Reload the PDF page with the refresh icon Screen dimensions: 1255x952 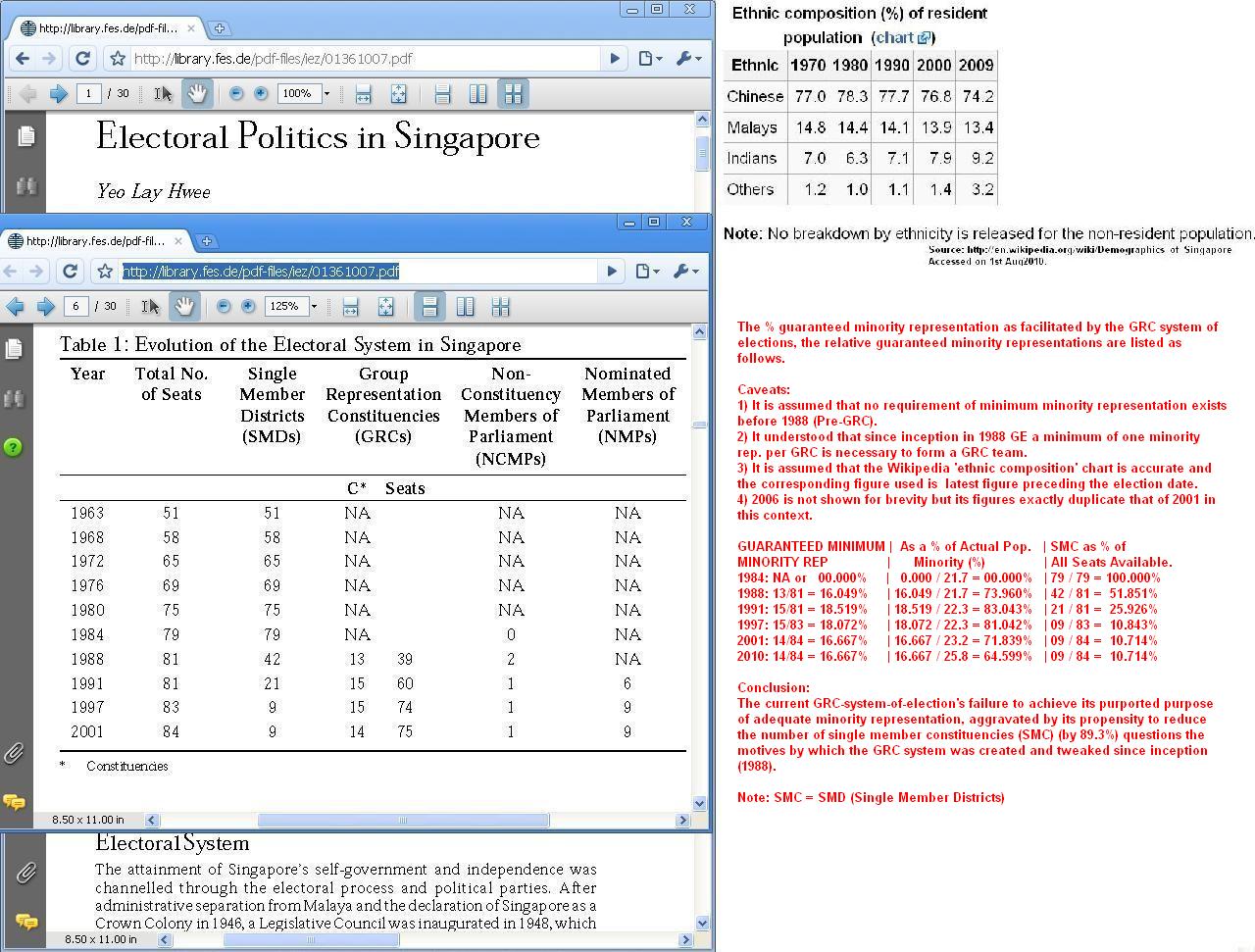[x=69, y=271]
